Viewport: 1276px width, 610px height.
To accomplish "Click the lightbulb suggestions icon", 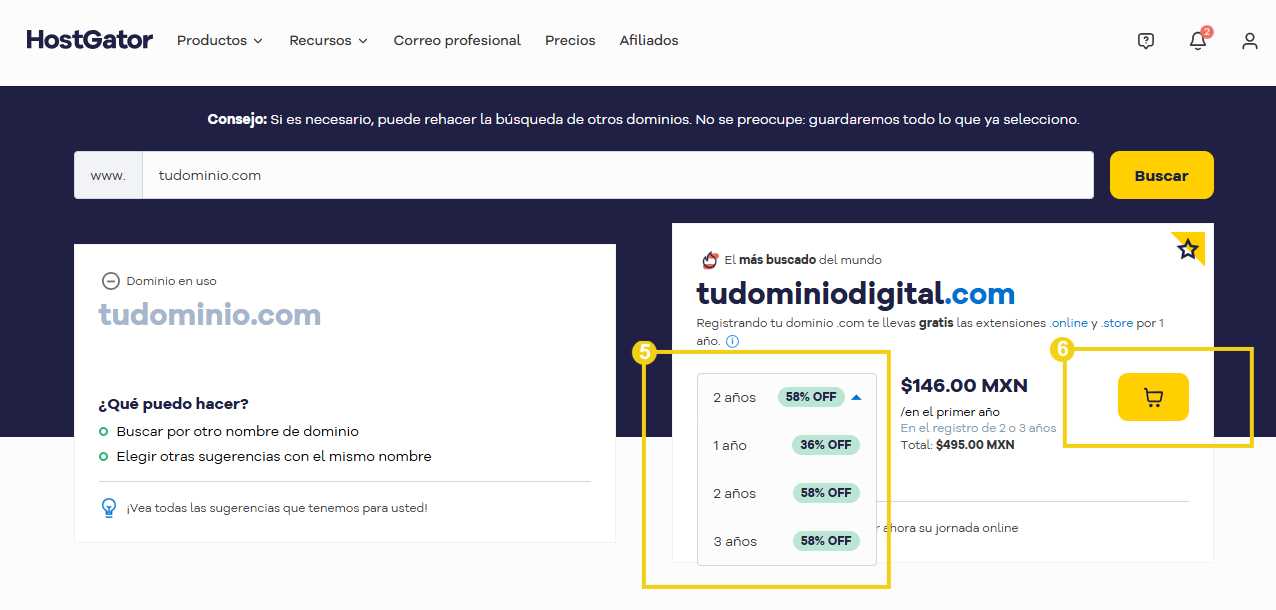I will [x=109, y=508].
